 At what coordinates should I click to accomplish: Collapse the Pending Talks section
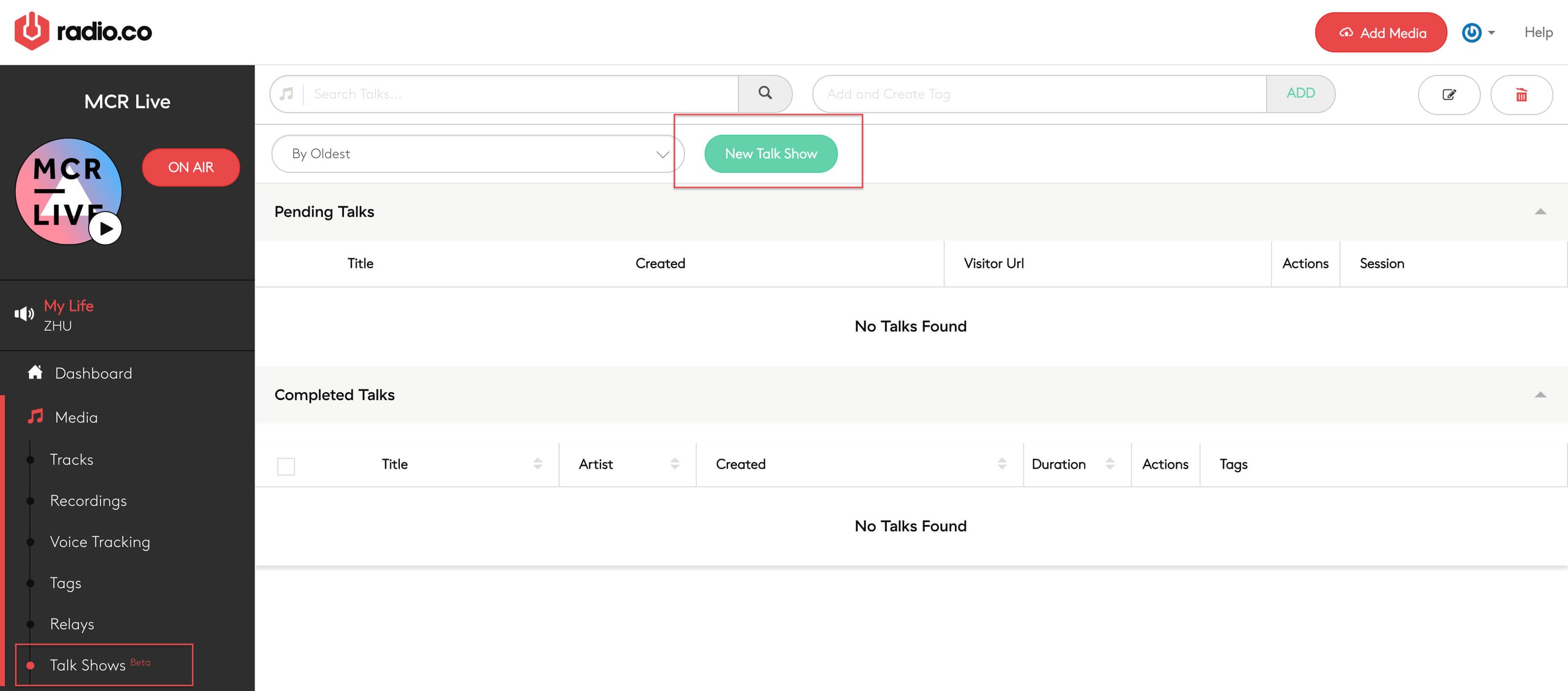tap(1540, 212)
